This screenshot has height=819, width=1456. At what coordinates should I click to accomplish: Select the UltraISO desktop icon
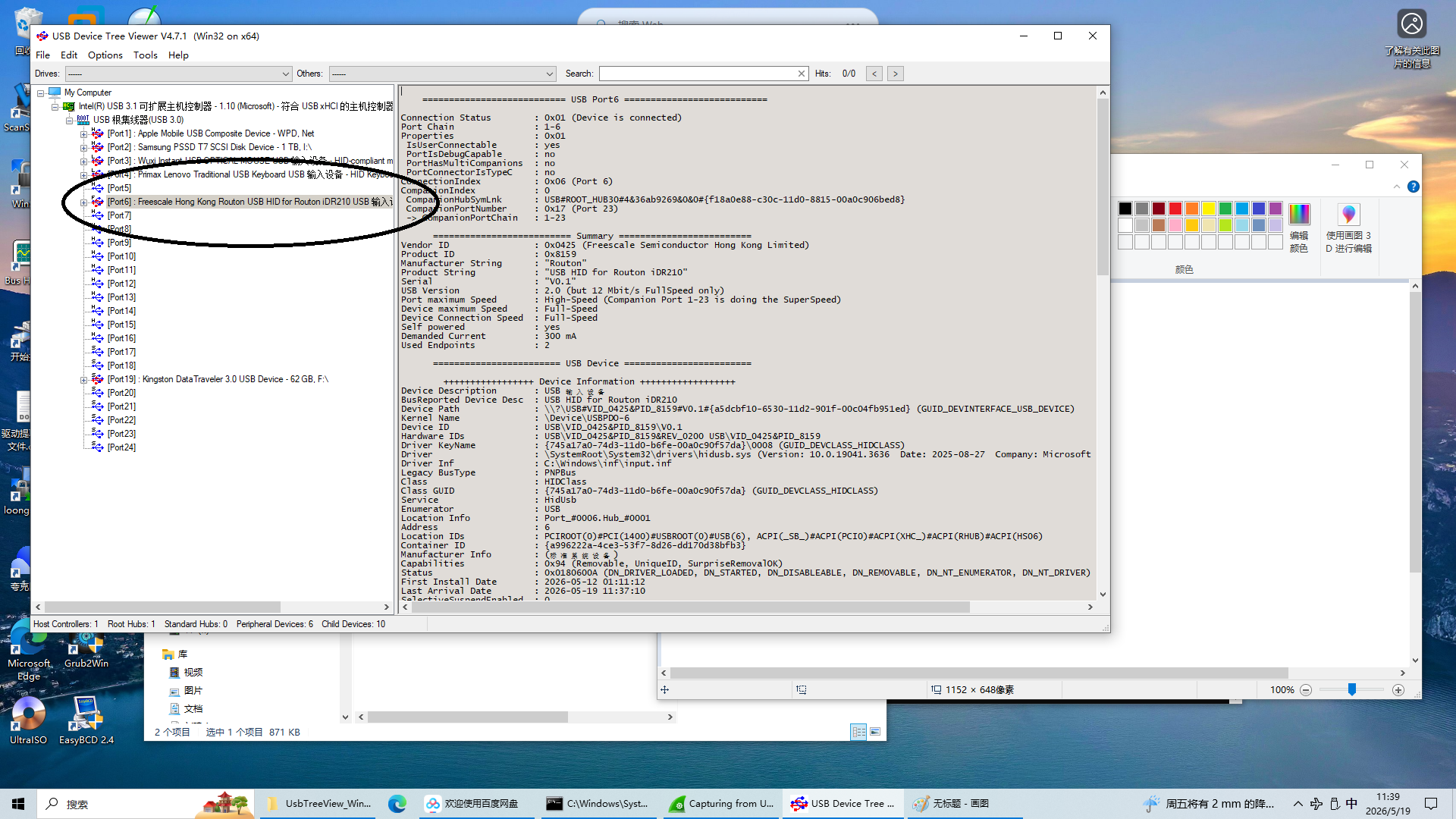coord(28,720)
